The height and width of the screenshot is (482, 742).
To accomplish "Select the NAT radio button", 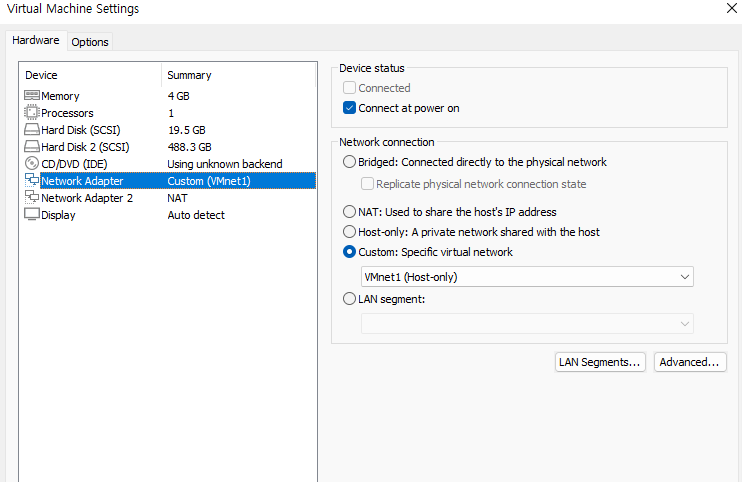I will tap(349, 211).
